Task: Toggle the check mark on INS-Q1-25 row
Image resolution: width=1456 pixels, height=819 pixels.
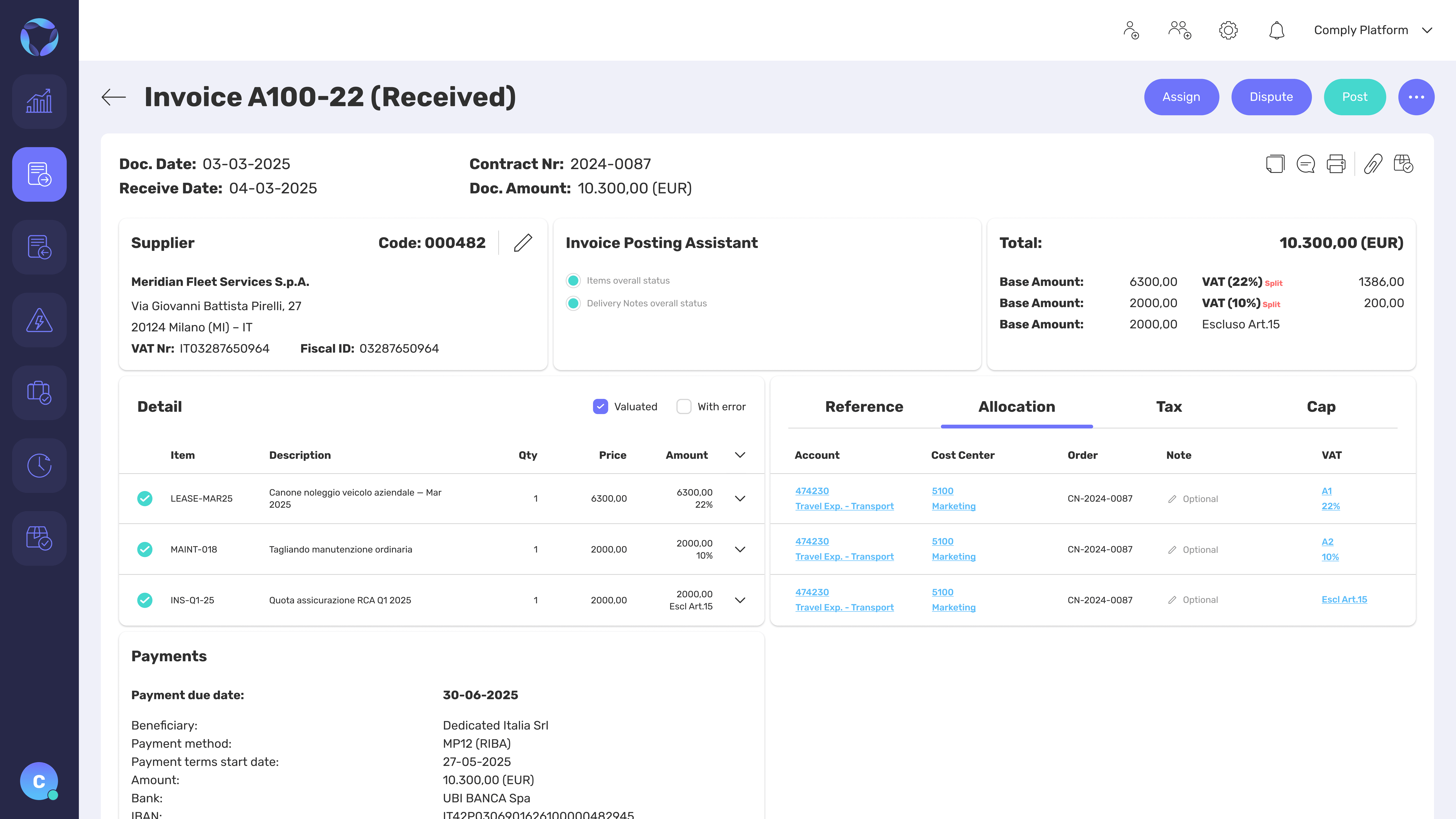Action: point(145,600)
